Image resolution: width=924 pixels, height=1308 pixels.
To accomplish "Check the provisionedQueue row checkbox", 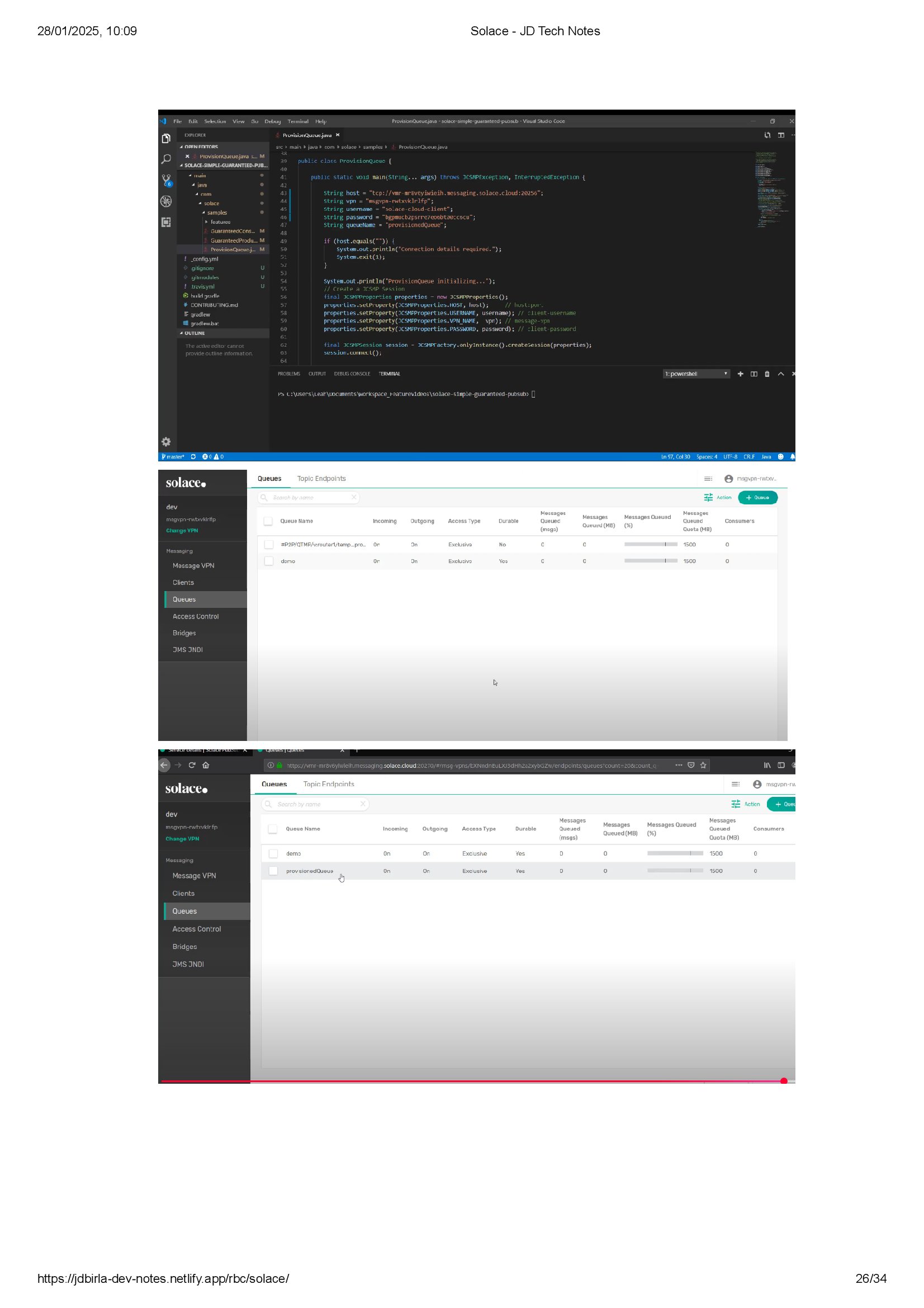I will coord(273,871).
